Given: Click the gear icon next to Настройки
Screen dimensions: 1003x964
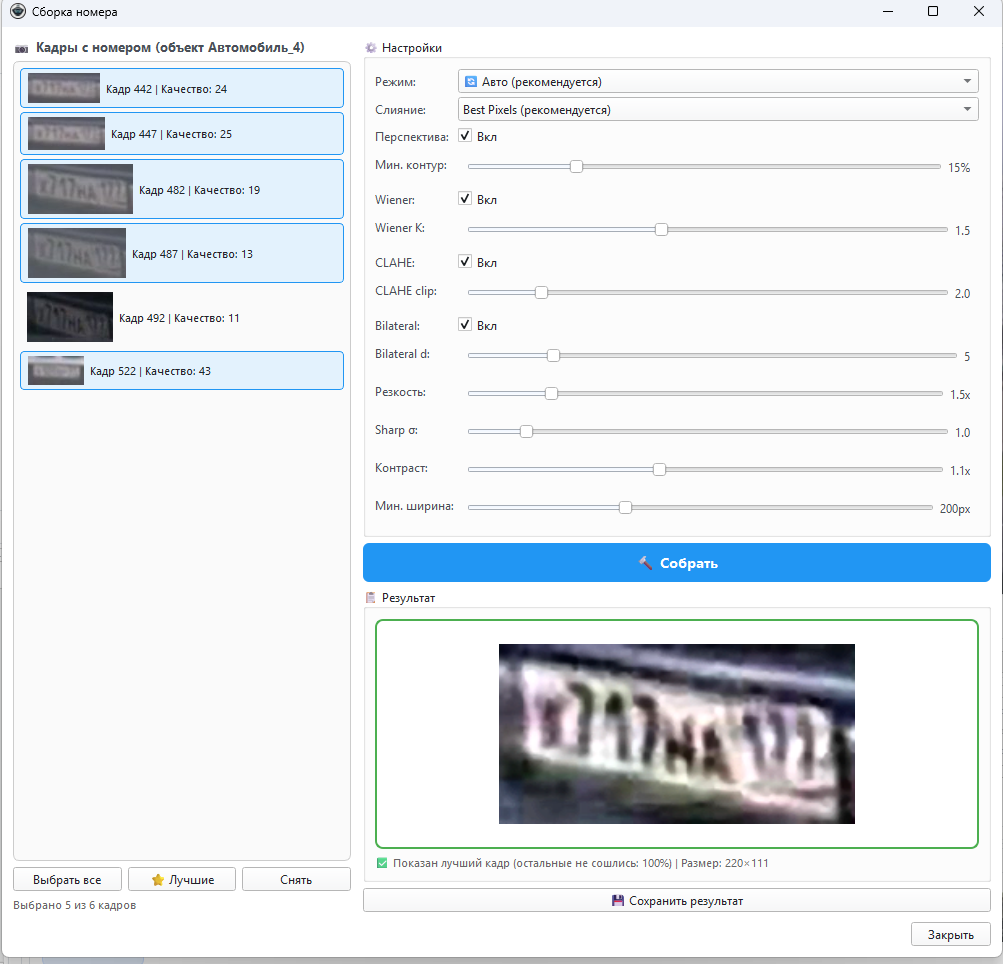Looking at the screenshot, I should click(x=371, y=48).
